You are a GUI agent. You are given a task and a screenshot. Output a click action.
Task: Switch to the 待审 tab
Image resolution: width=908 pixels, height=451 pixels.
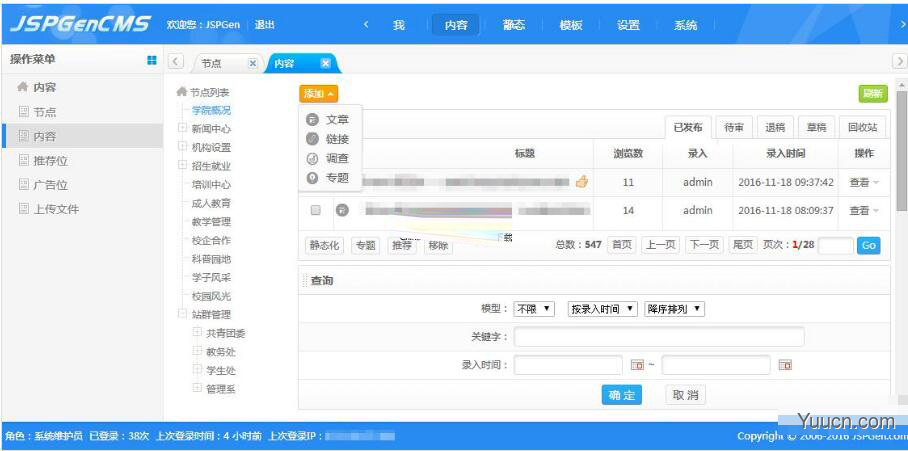[x=734, y=127]
